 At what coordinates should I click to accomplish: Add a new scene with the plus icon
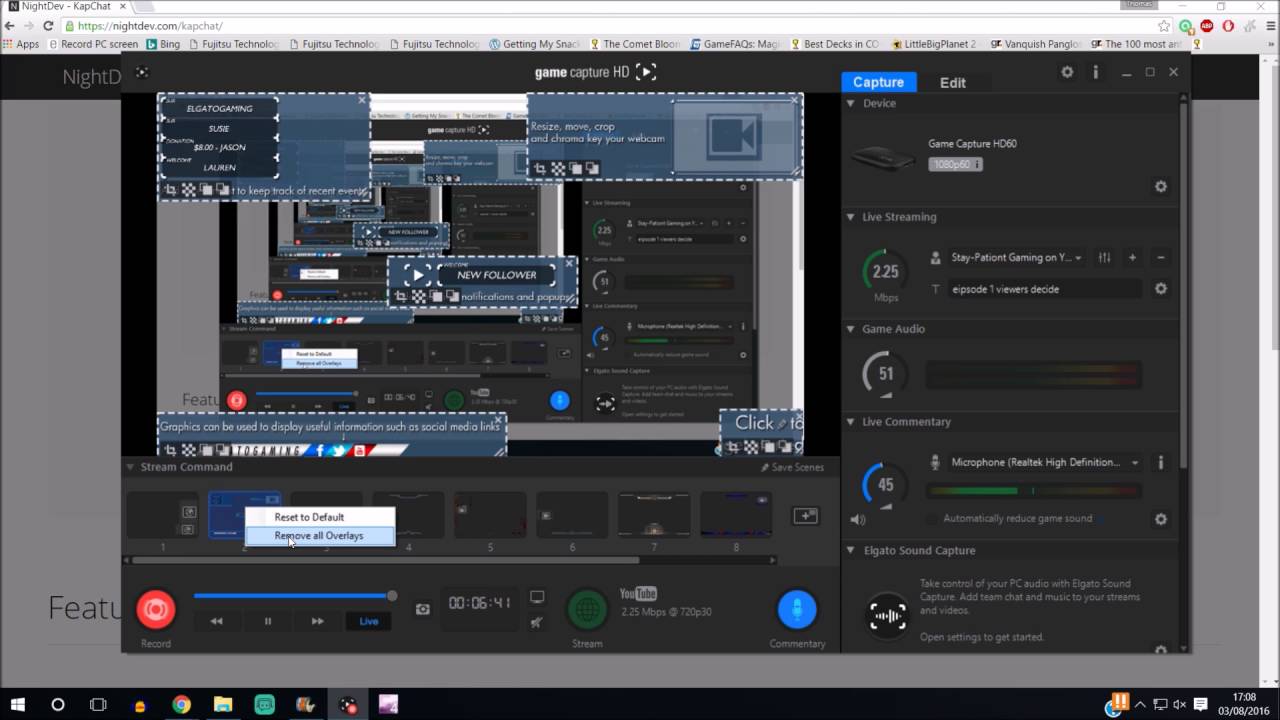coord(805,516)
